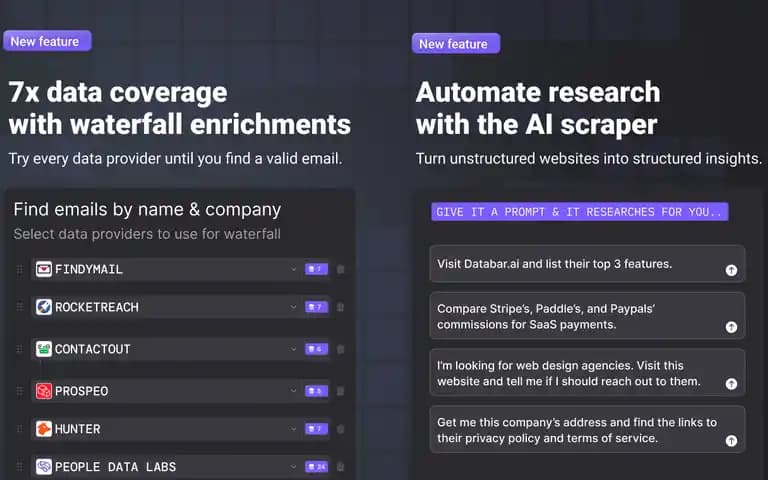This screenshot has width=768, height=480.
Task: Grab the drag handle beside People Data Labs
Action: [x=20, y=466]
